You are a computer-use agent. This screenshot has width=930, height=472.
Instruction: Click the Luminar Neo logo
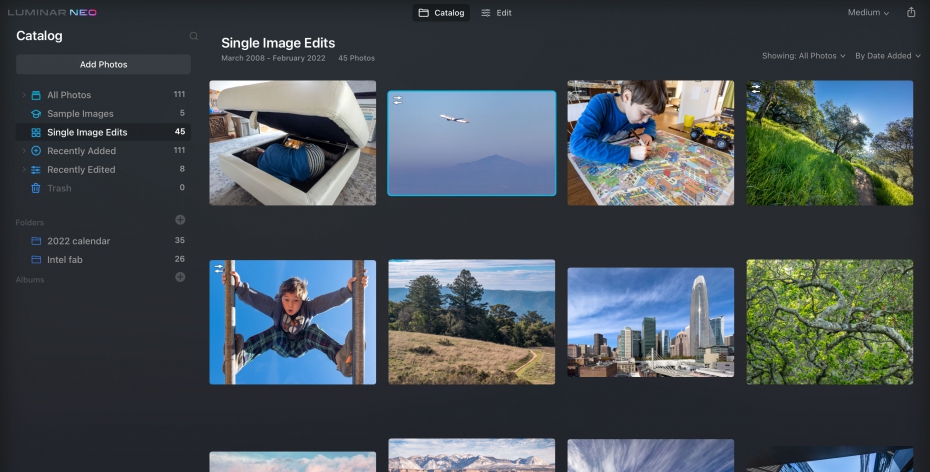coord(52,12)
